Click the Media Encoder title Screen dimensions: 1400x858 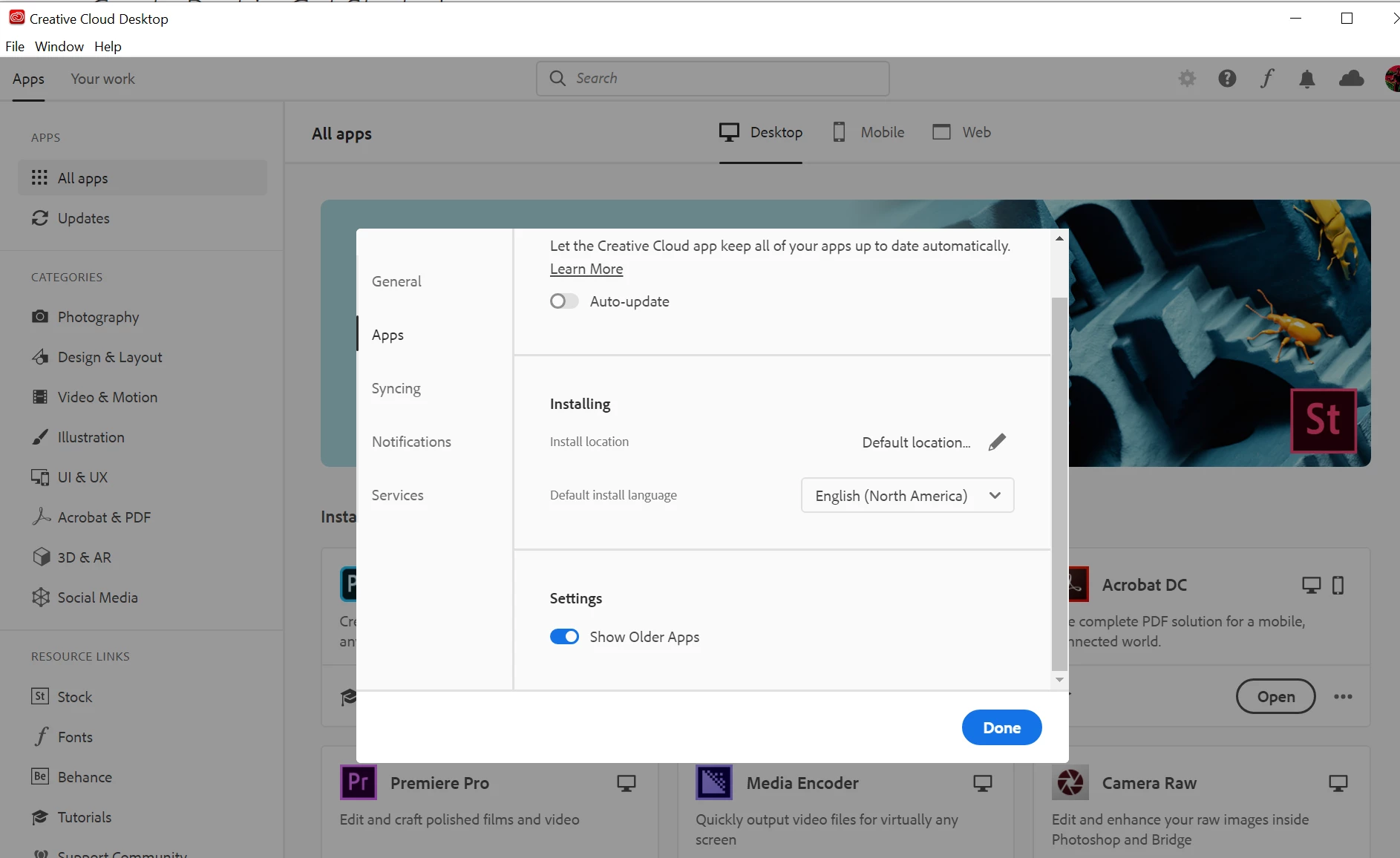pos(802,783)
